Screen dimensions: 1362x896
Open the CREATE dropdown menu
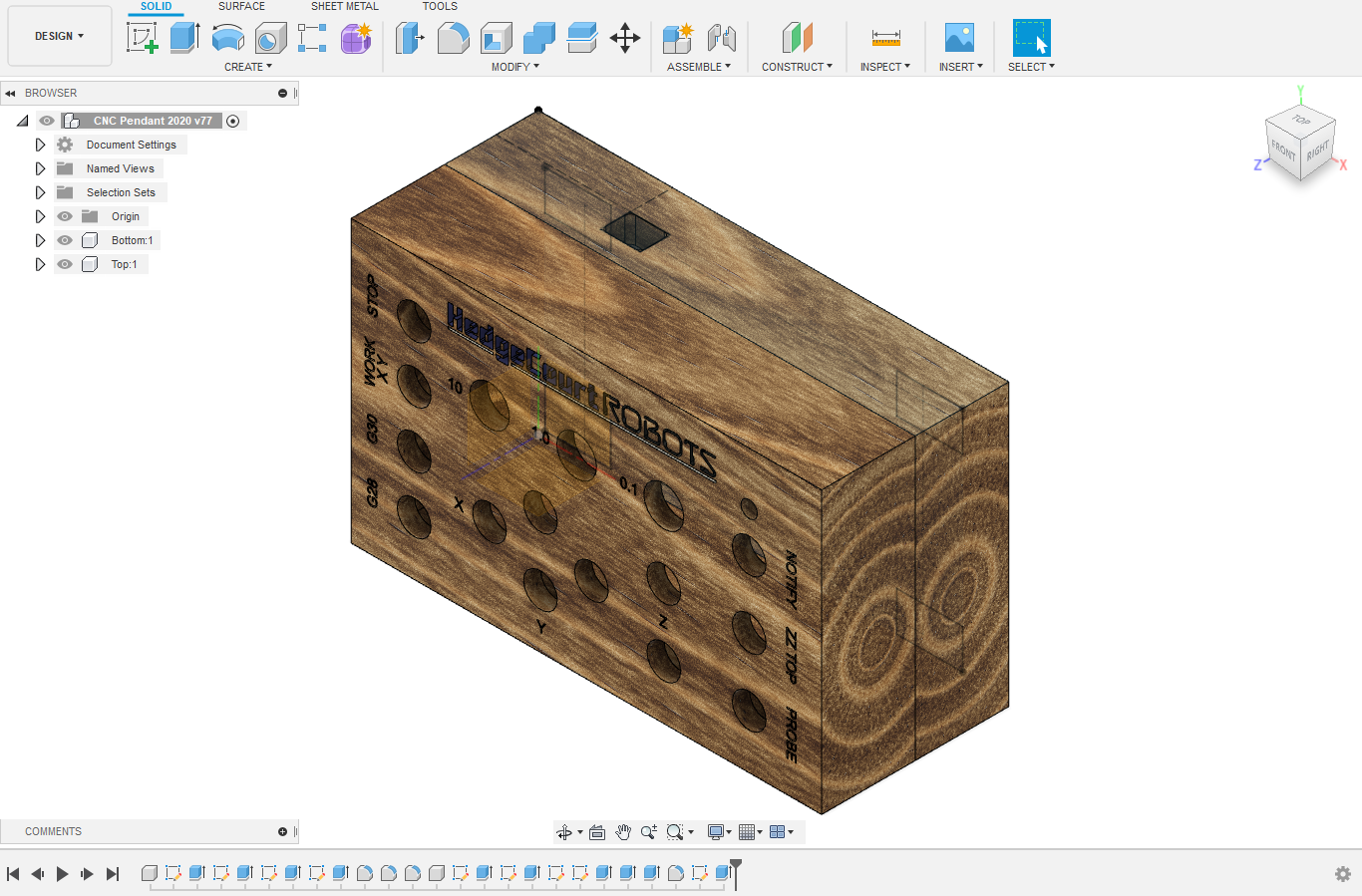click(248, 67)
